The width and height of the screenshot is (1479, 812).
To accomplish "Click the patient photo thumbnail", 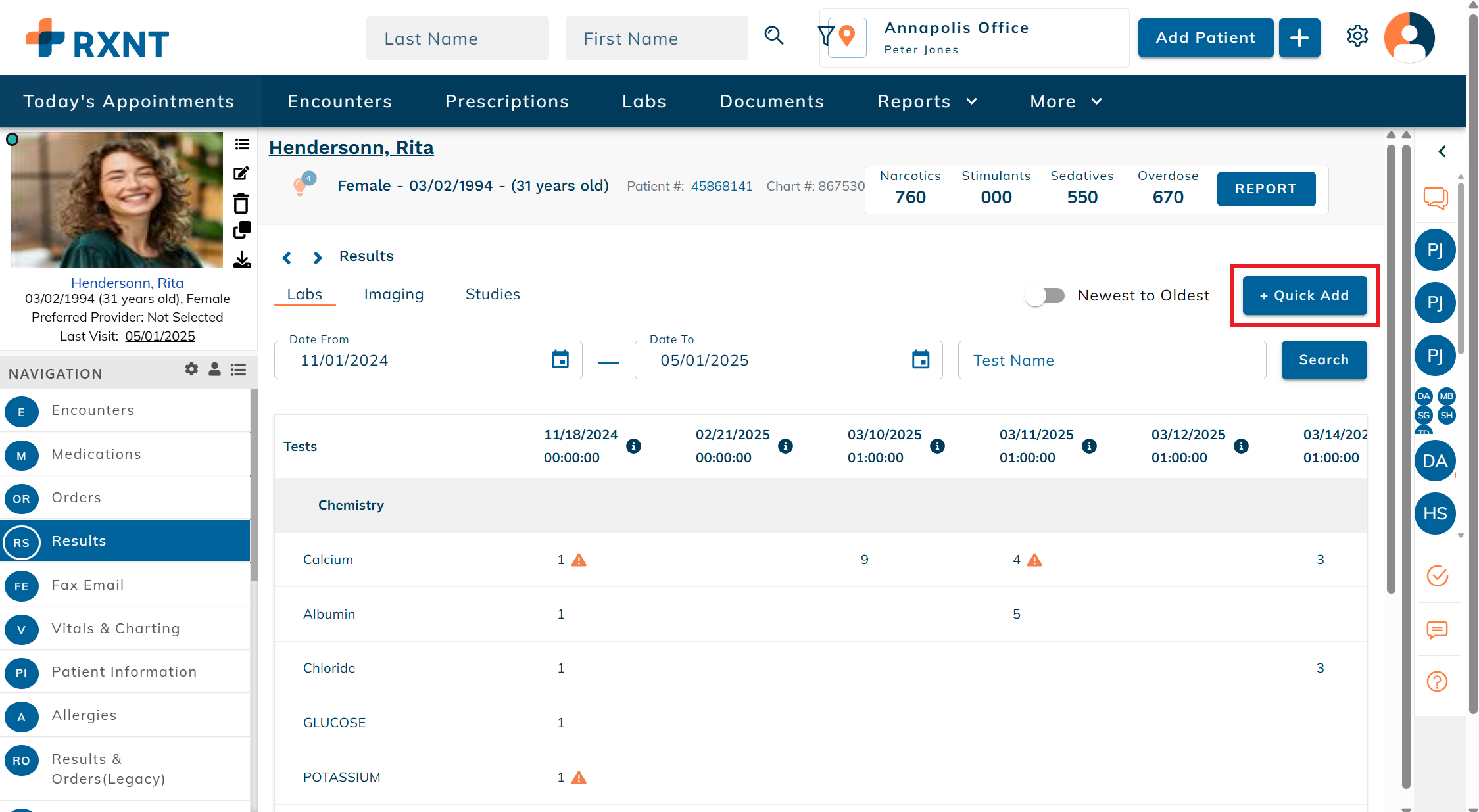I will (117, 200).
